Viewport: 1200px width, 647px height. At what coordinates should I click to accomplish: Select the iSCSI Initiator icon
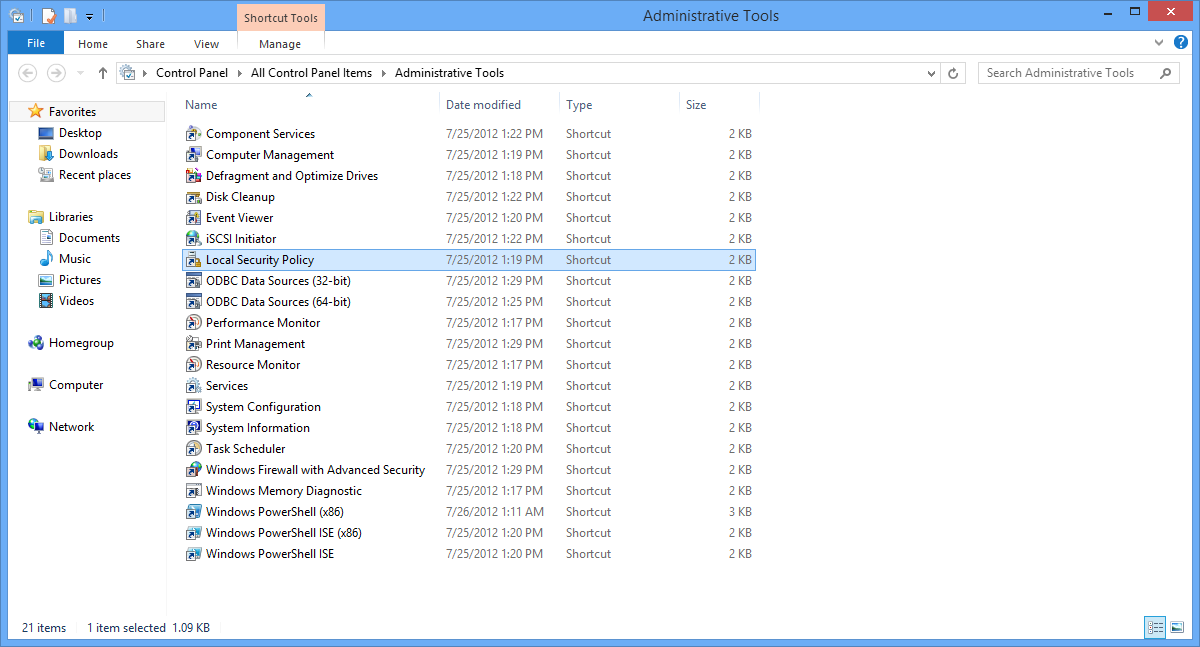click(194, 239)
